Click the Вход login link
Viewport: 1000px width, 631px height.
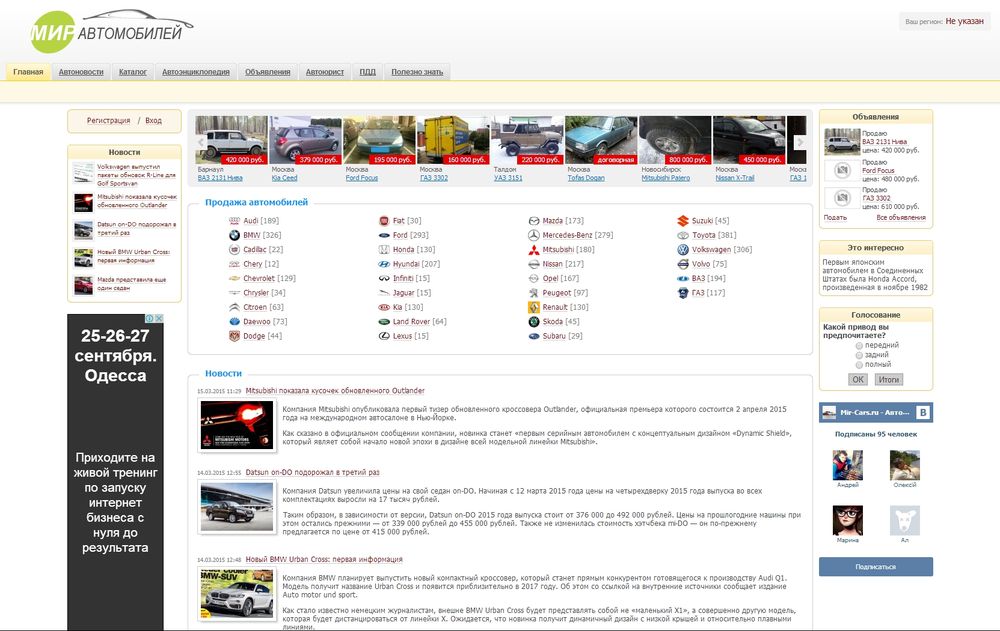point(153,121)
